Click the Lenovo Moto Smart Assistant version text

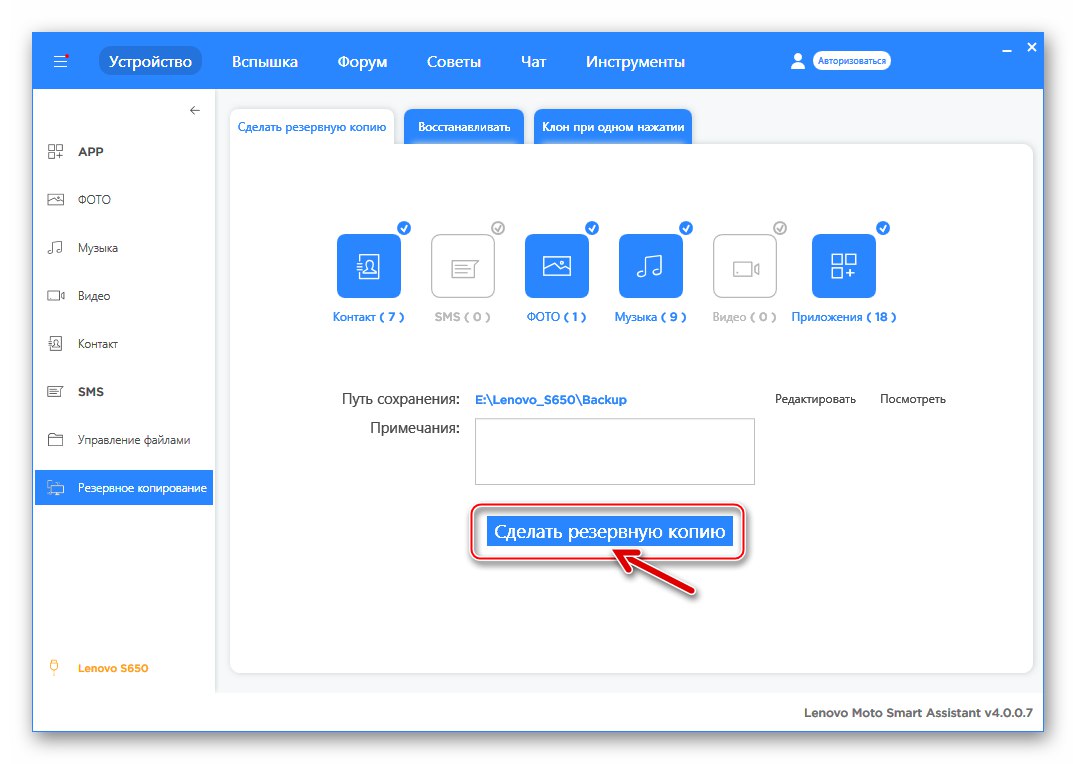(x=918, y=713)
